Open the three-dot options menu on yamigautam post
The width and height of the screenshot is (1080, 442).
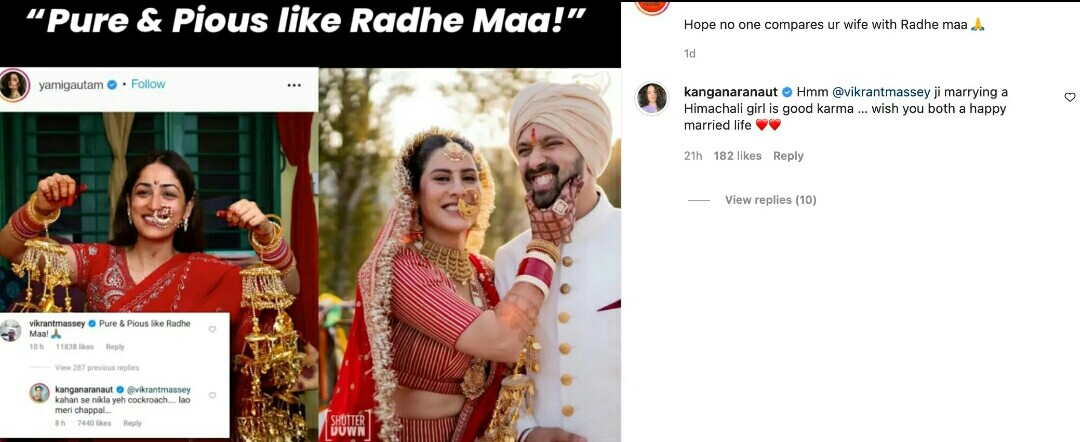(x=294, y=85)
